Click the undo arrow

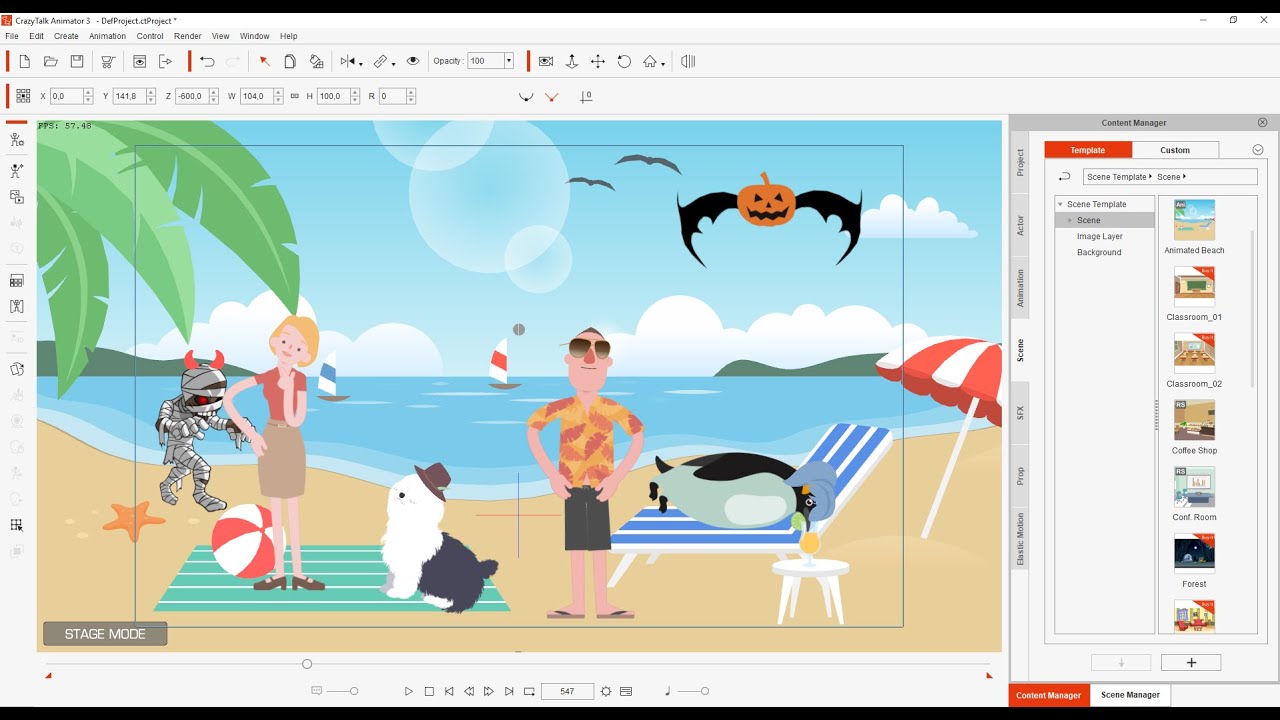tap(207, 61)
